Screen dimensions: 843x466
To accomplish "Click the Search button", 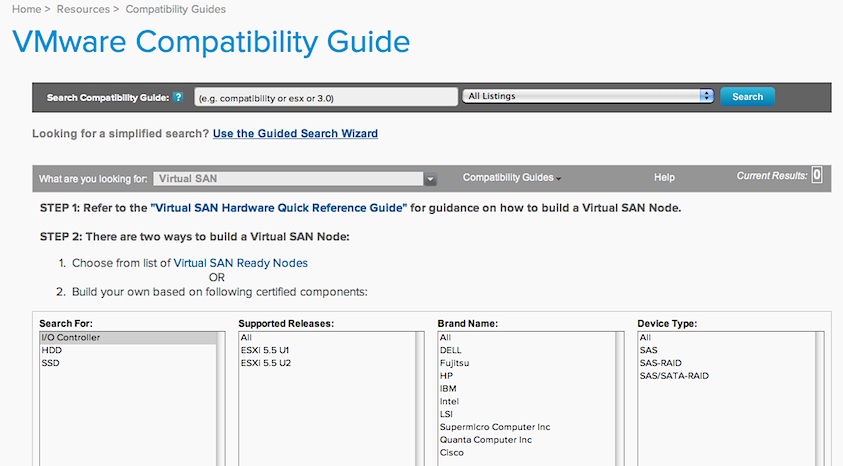I will (x=747, y=97).
